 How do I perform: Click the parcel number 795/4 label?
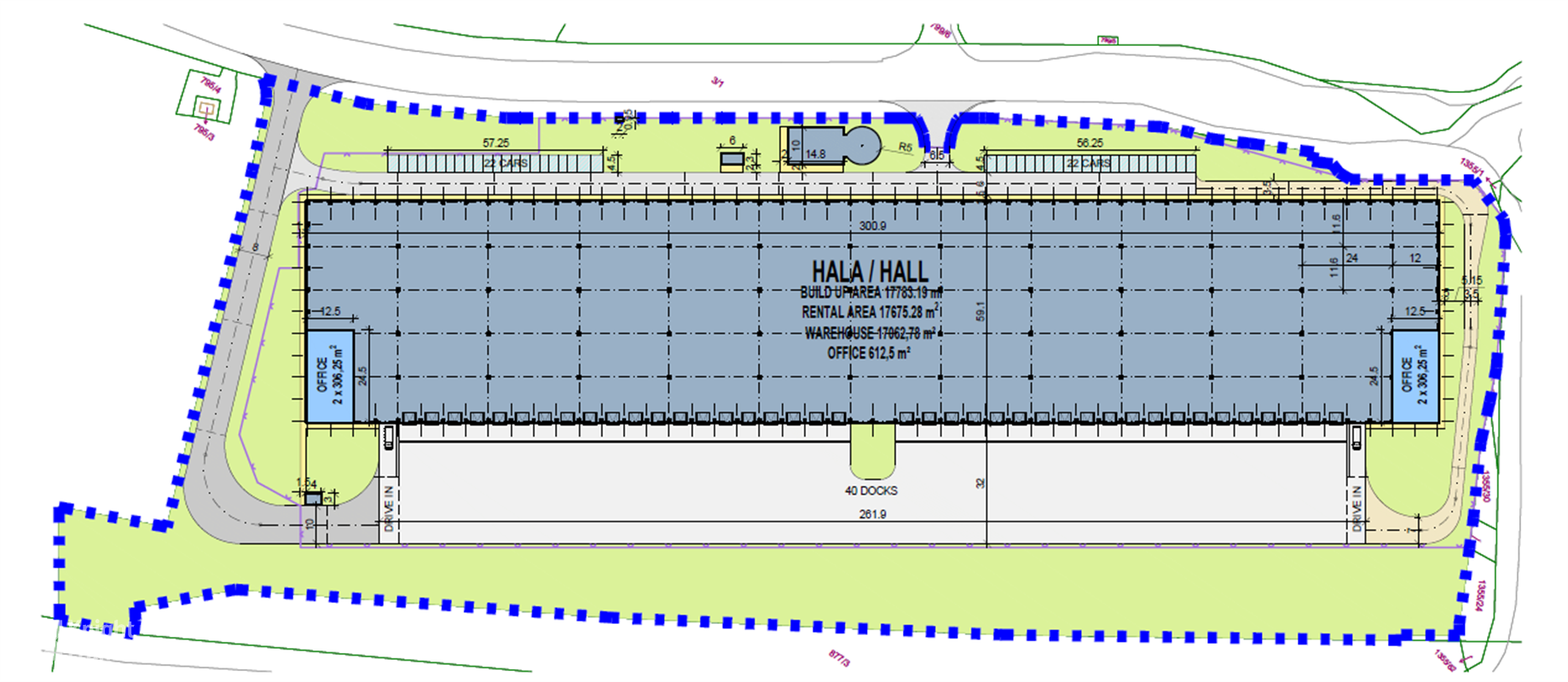(x=211, y=85)
